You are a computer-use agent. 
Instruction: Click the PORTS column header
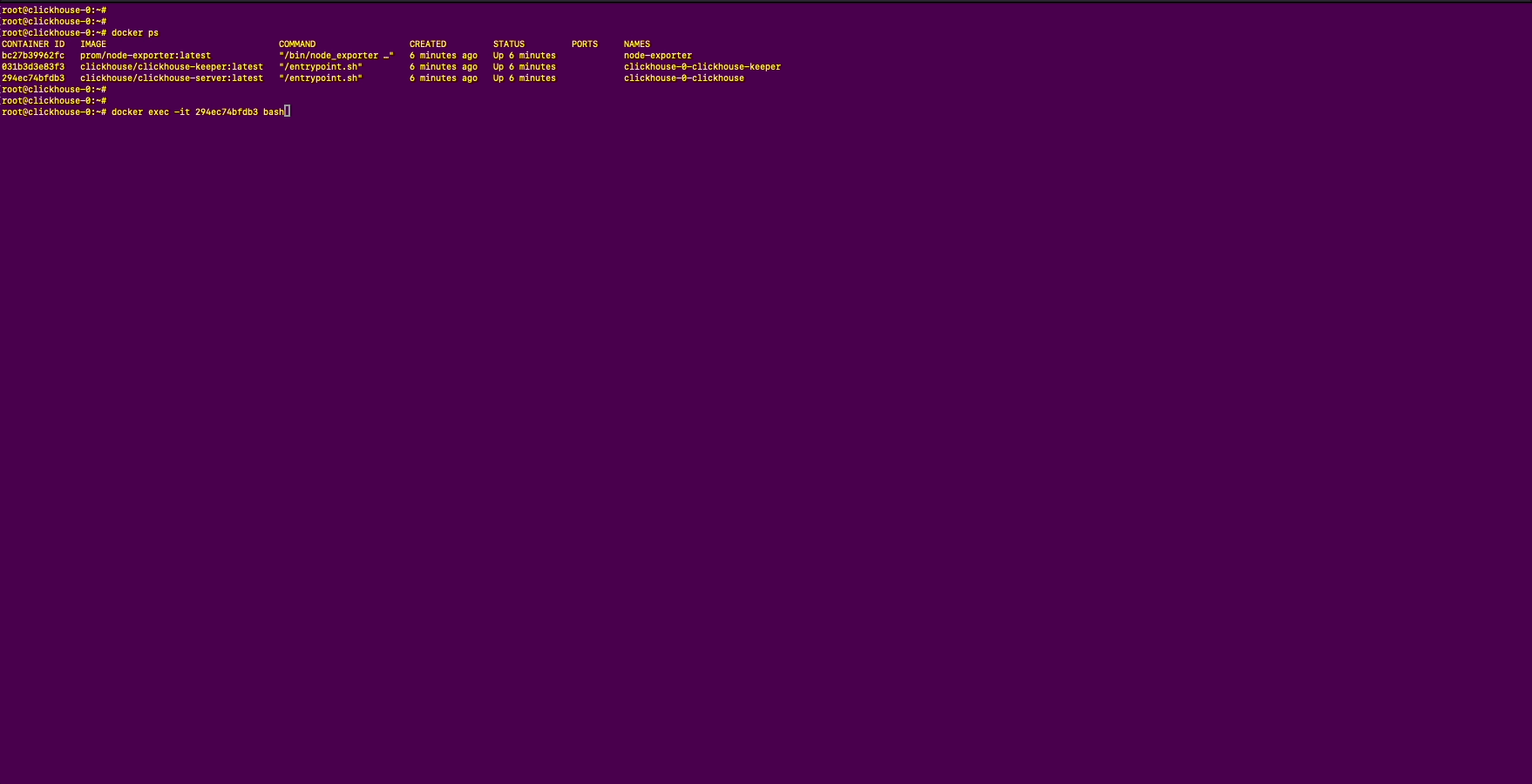[x=585, y=44]
